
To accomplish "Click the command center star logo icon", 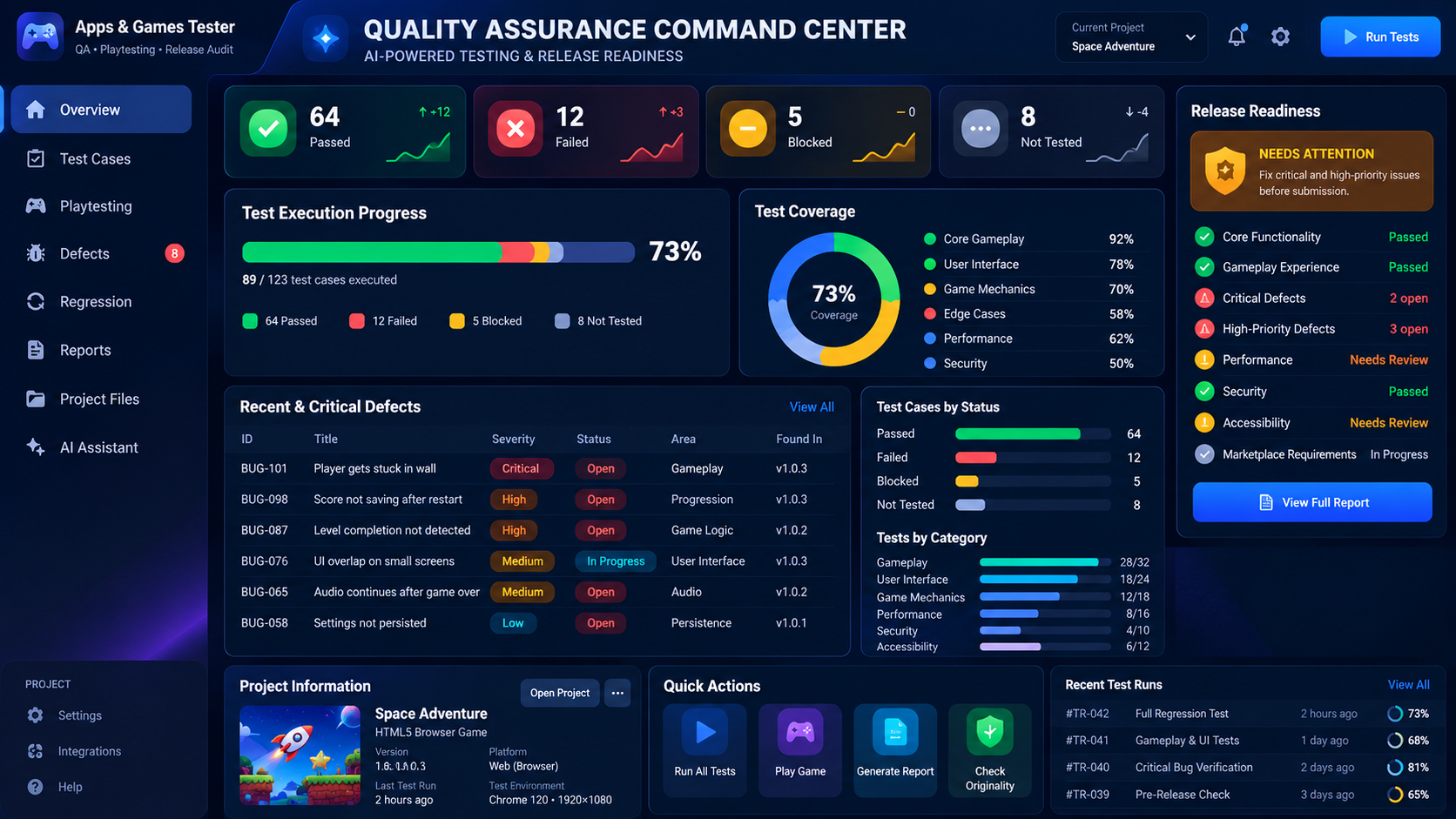I will click(x=326, y=38).
